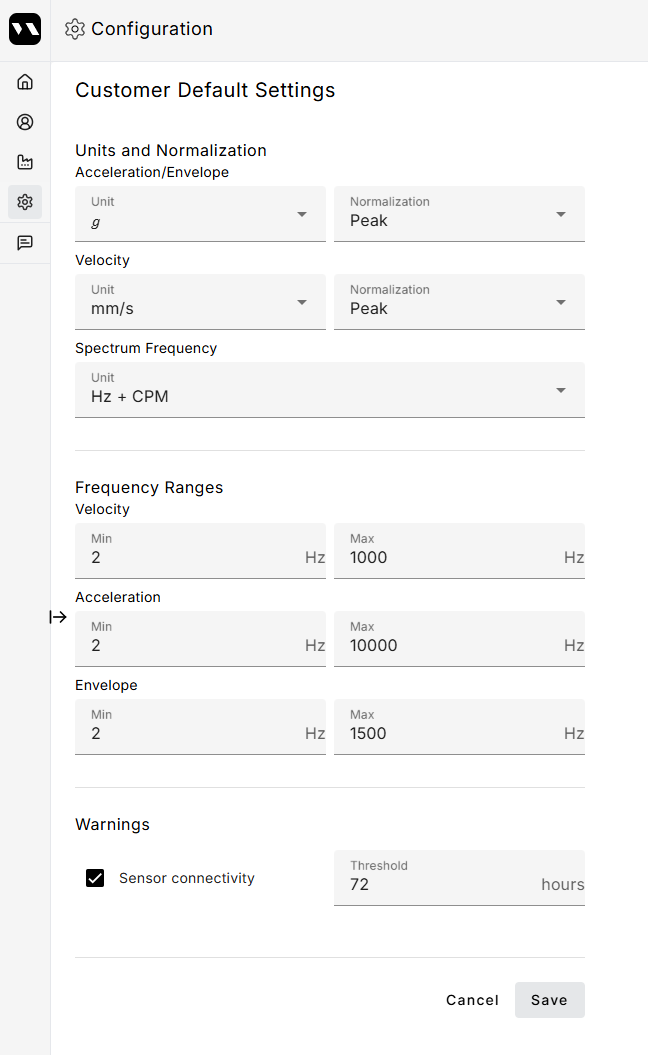Image resolution: width=648 pixels, height=1055 pixels.
Task: Edit the Envelope Max frequency field
Action: (450, 733)
